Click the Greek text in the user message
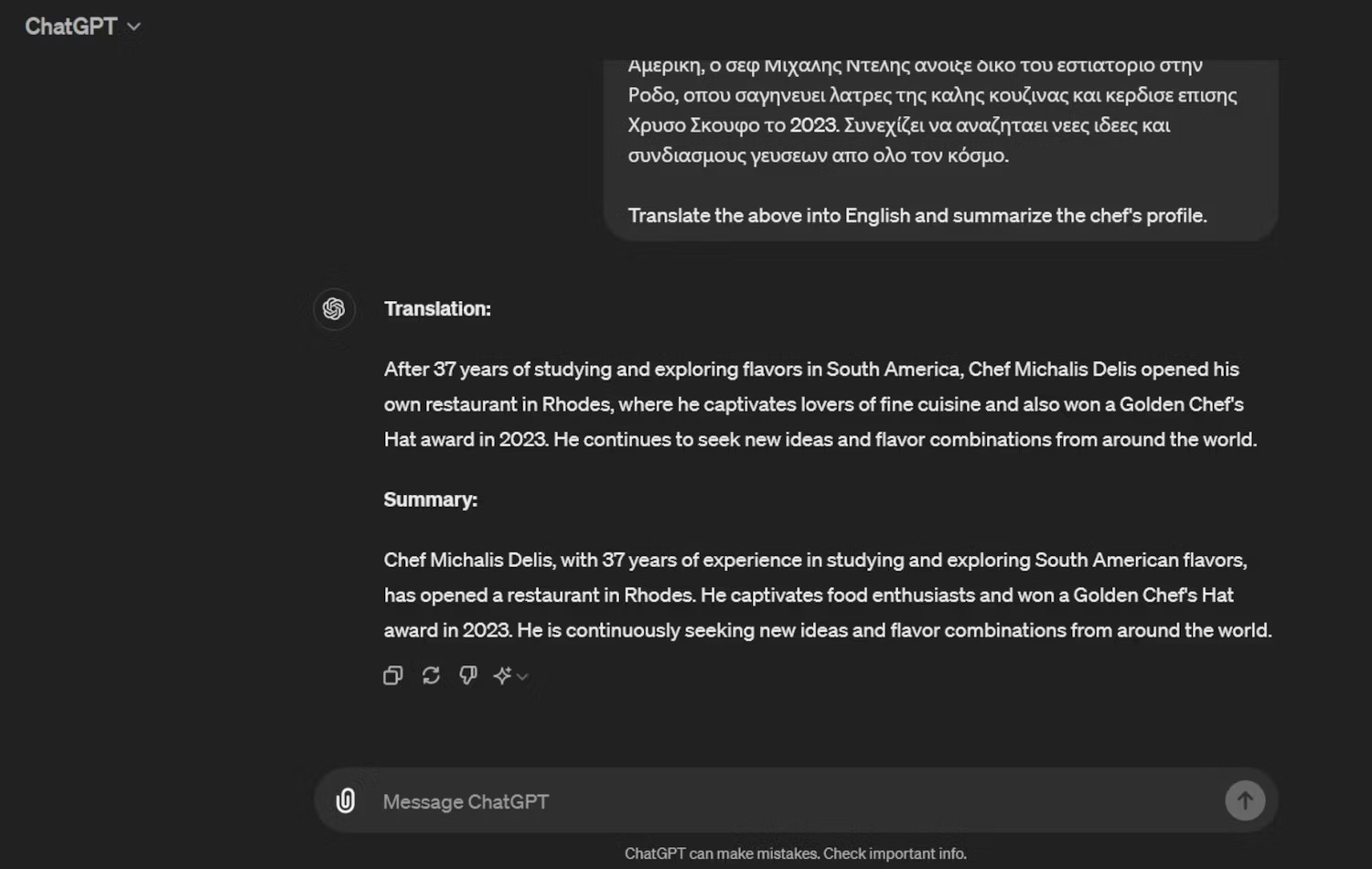The height and width of the screenshot is (869, 1372). tap(931, 110)
